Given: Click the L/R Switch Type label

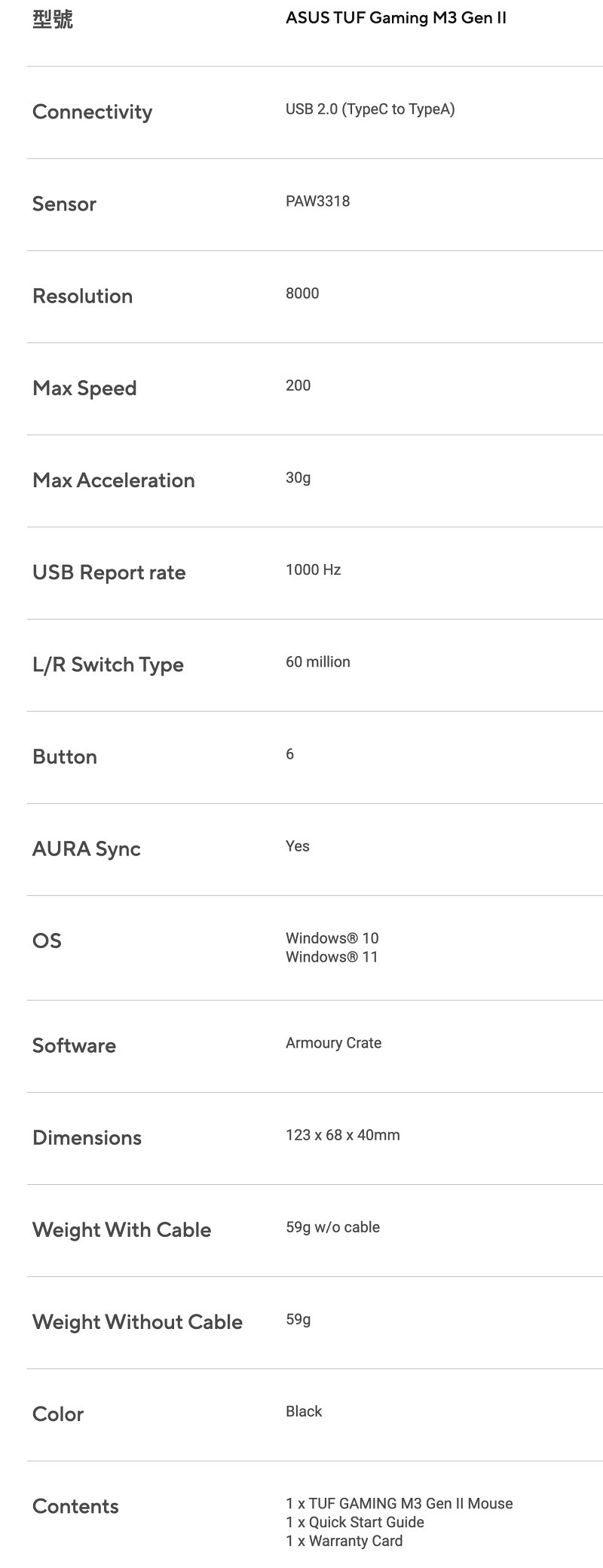Looking at the screenshot, I should [108, 664].
